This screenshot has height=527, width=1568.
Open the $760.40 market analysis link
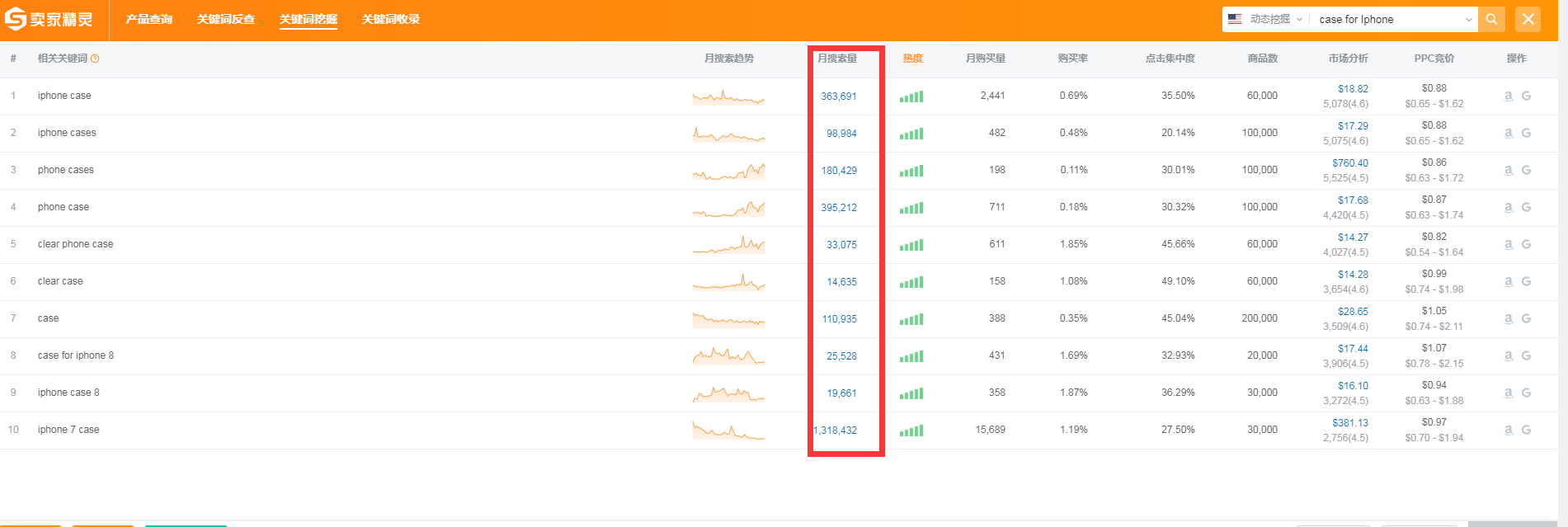(x=1350, y=163)
